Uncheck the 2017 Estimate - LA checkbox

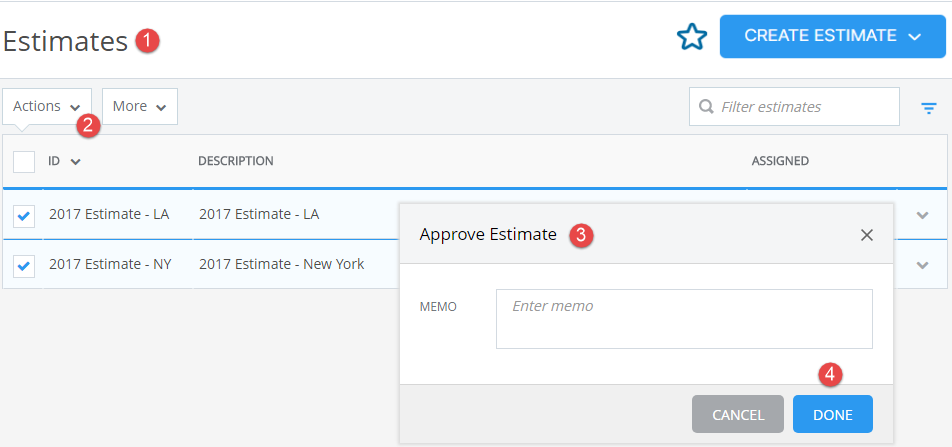pos(24,216)
